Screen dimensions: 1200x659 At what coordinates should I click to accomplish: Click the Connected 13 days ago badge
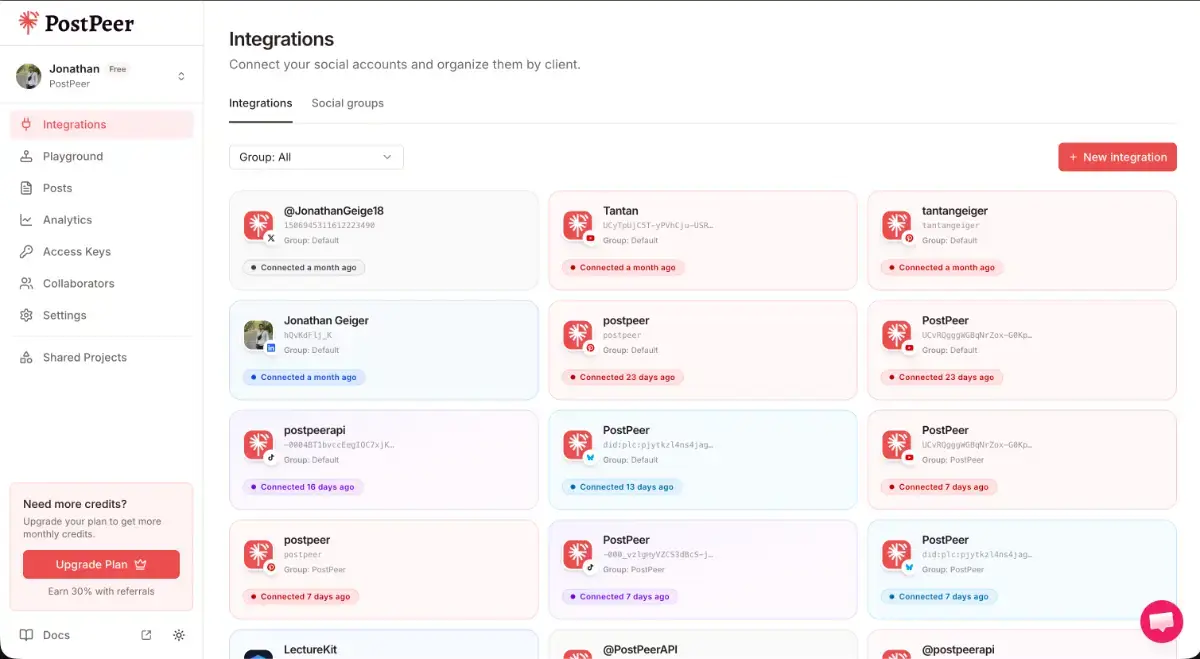click(622, 487)
